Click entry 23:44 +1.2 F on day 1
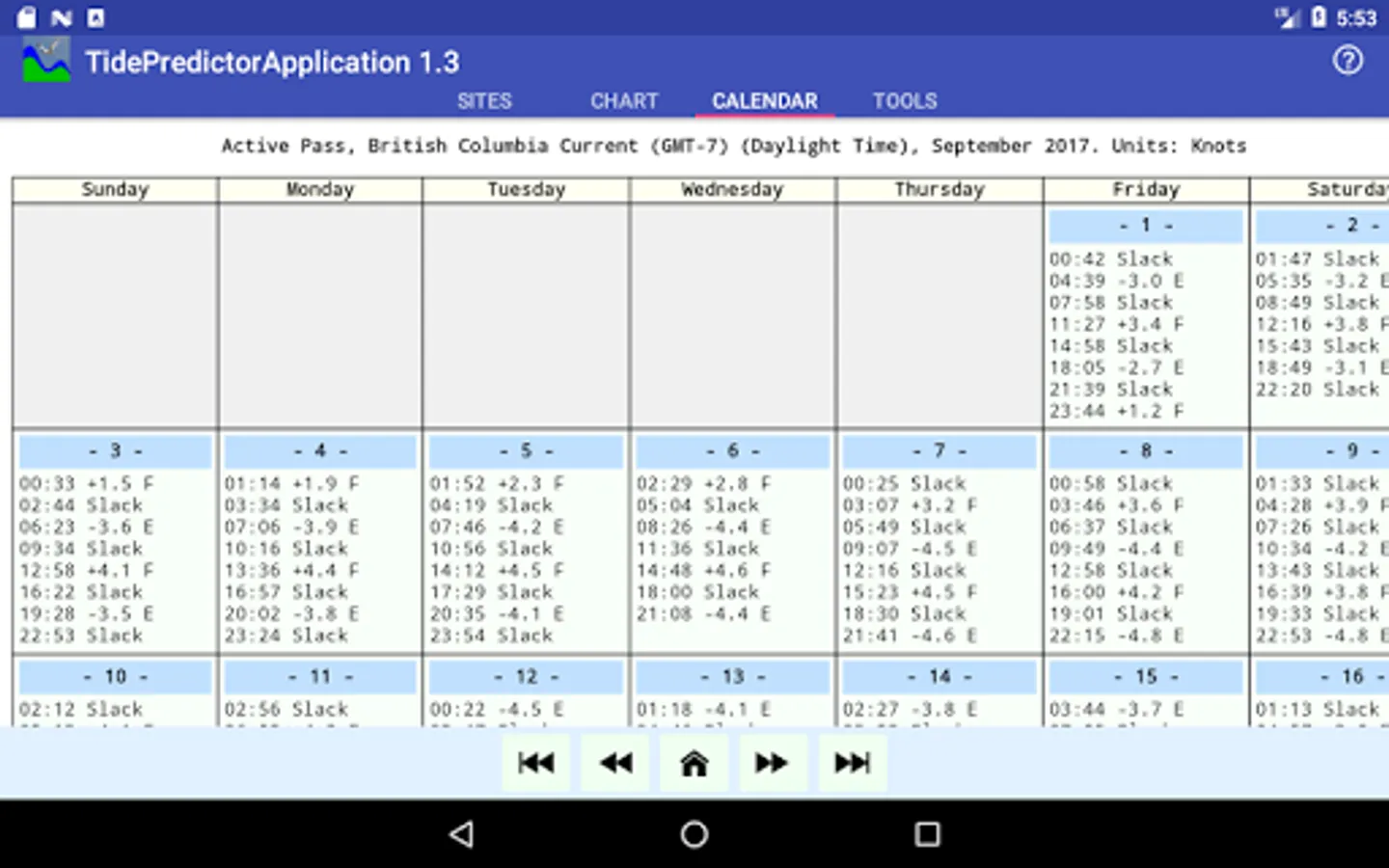Image resolution: width=1389 pixels, height=868 pixels. point(1117,411)
